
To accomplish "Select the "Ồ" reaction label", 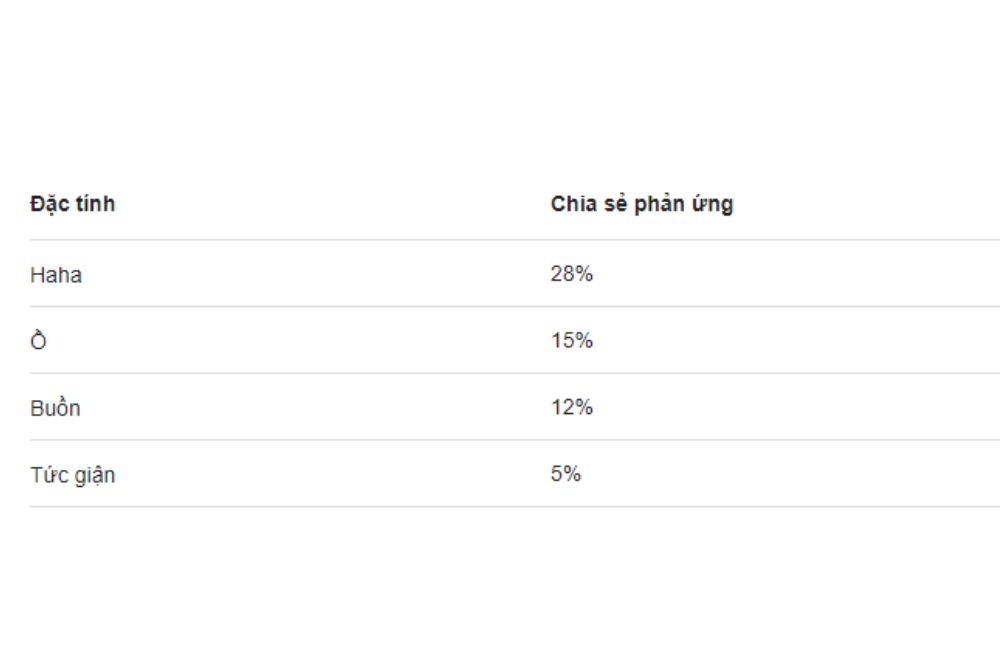I will click(x=39, y=341).
